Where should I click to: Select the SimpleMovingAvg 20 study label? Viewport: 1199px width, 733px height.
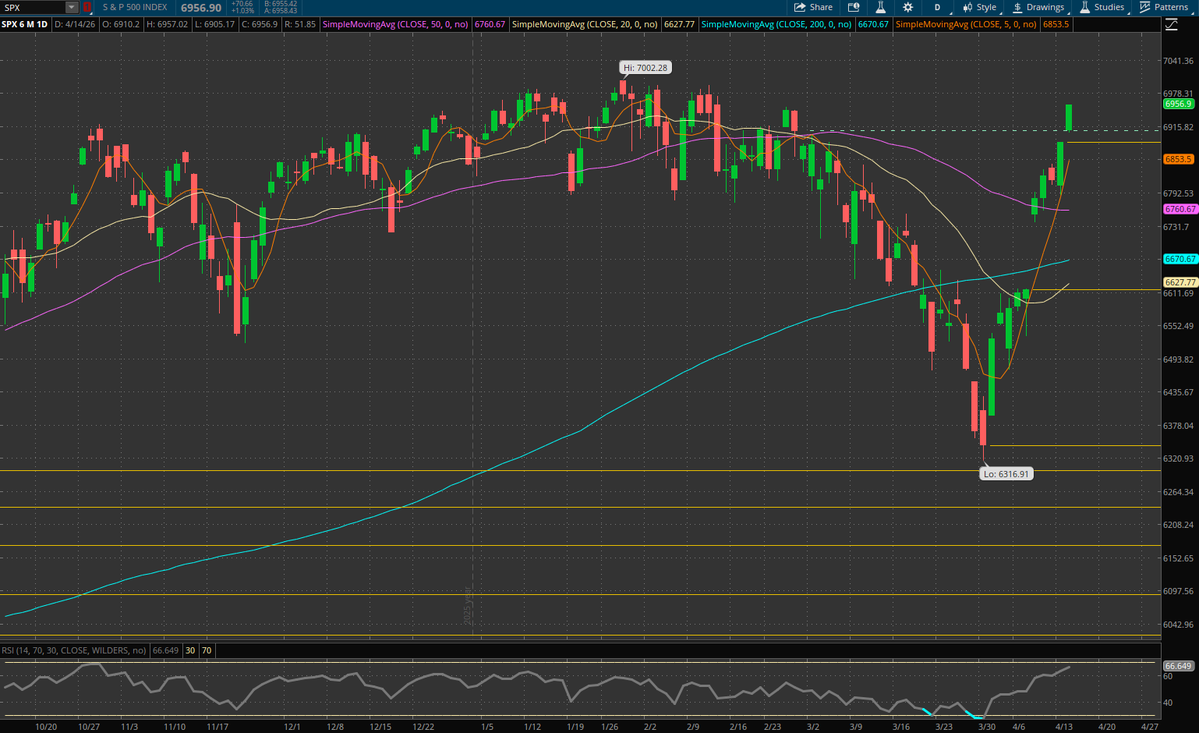tap(584, 24)
